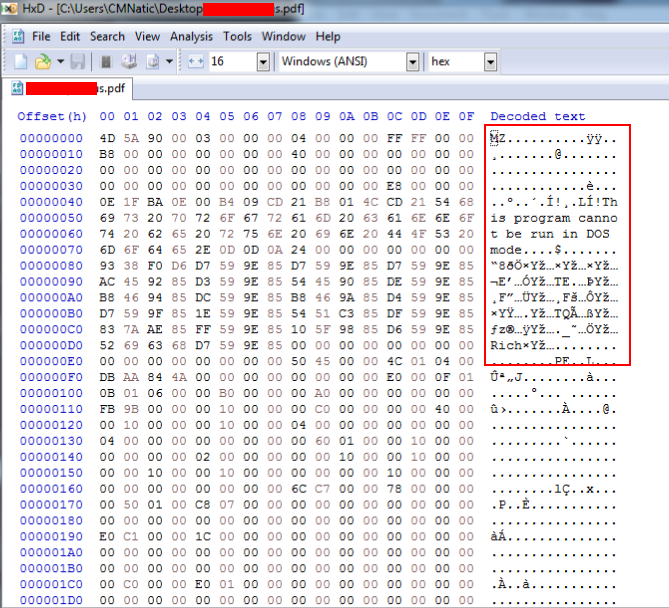This screenshot has width=669, height=608.
Task: Click byte E8 in row 00000030
Action: pyautogui.click(x=394, y=186)
